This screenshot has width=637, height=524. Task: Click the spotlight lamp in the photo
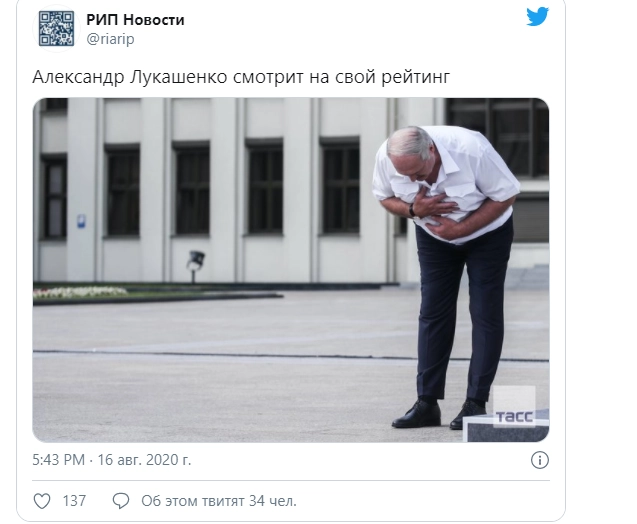[195, 264]
